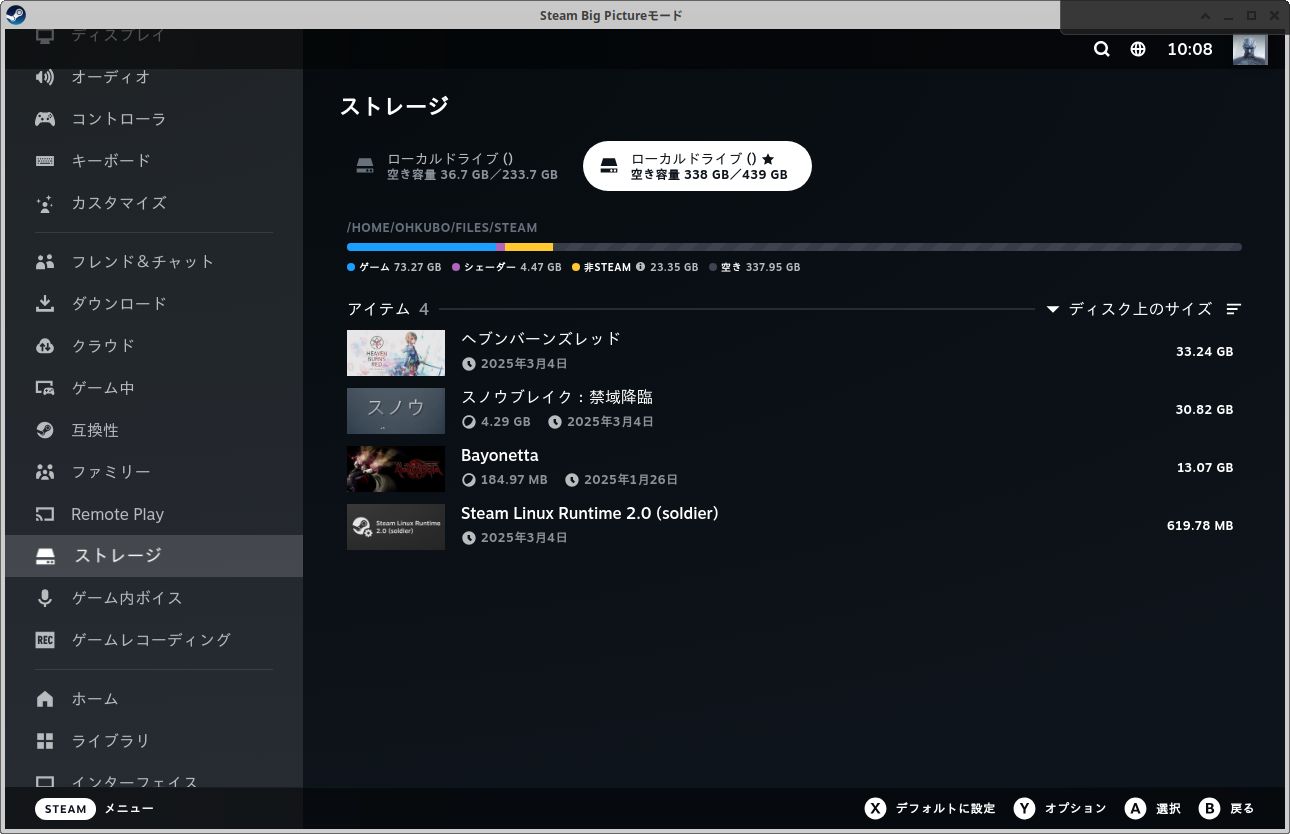This screenshot has width=1290, height=834.
Task: Click the filter icon beside the sort dropdown
Action: 1233,309
